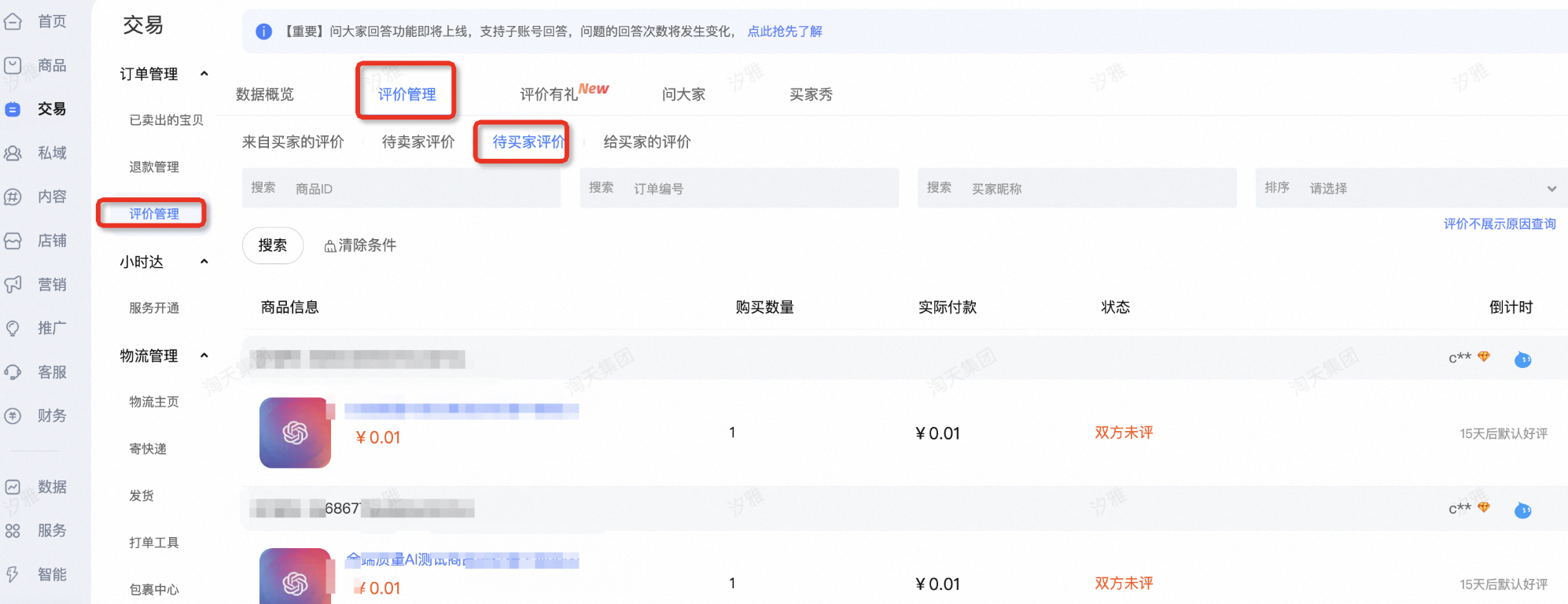This screenshot has height=604, width=1568.
Task: Open 物流主页 in the sidebar
Action: pos(154,402)
